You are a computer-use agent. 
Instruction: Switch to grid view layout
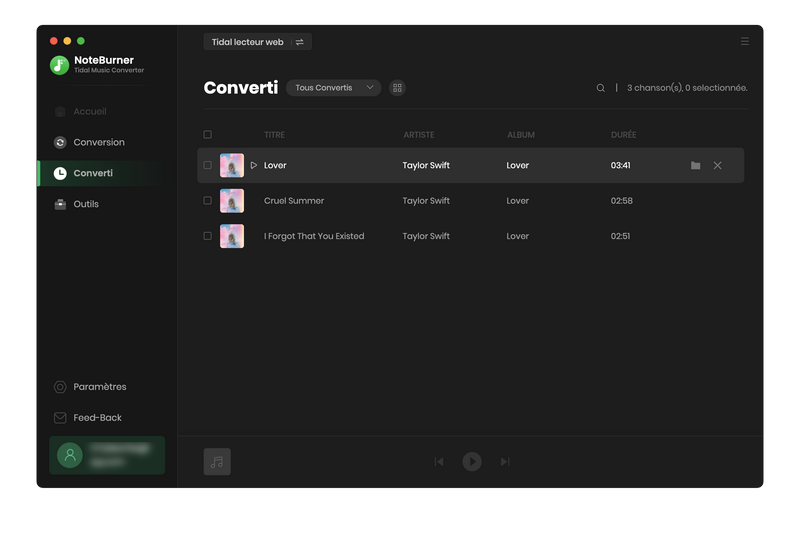(397, 88)
